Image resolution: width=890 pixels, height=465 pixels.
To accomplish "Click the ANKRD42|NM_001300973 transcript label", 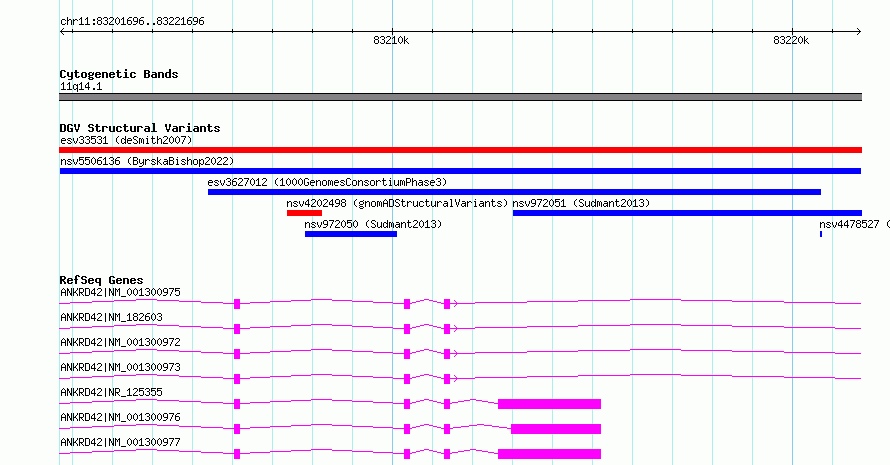I will point(120,367).
